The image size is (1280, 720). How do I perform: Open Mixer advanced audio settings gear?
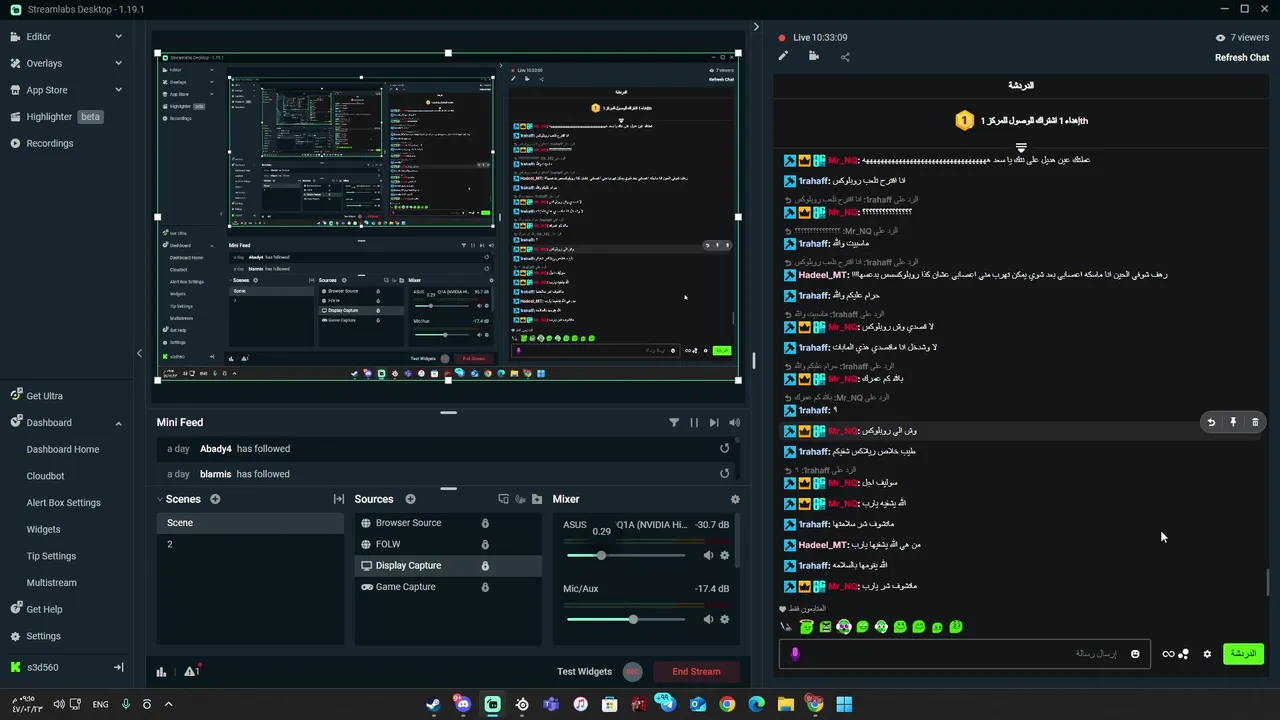pyautogui.click(x=735, y=499)
